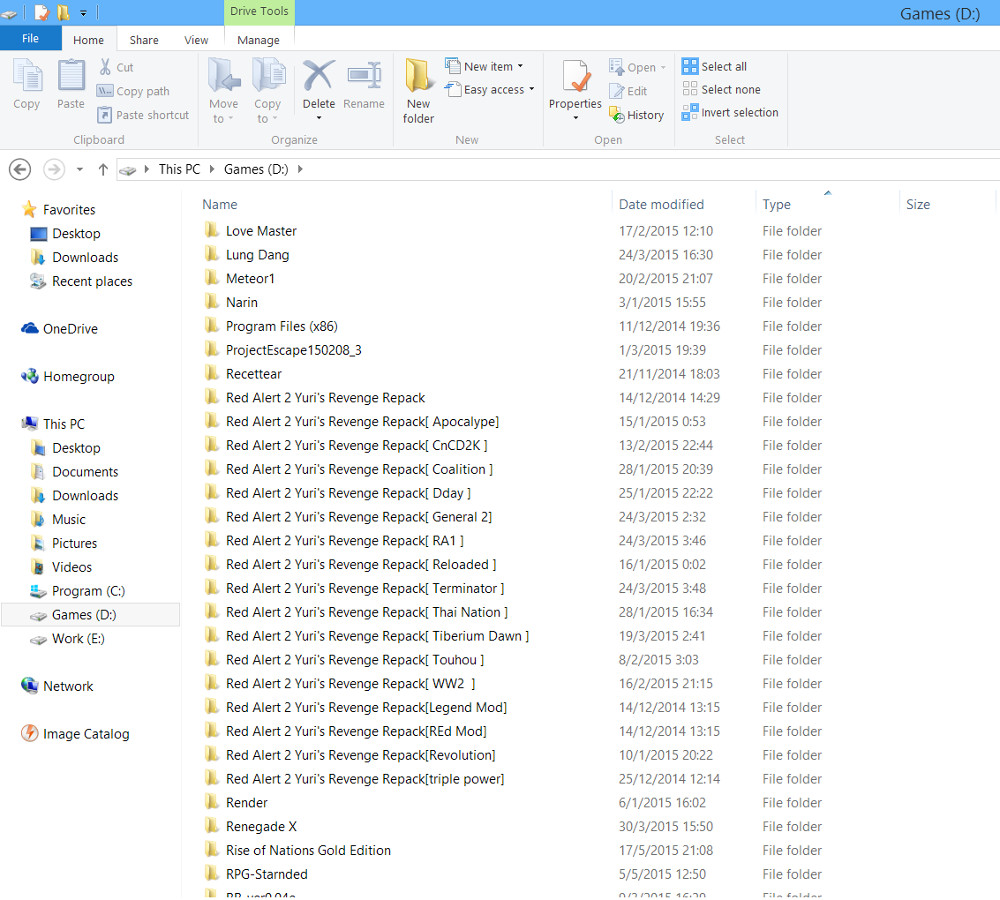
Task: Open the Move to menu
Action: (x=224, y=91)
